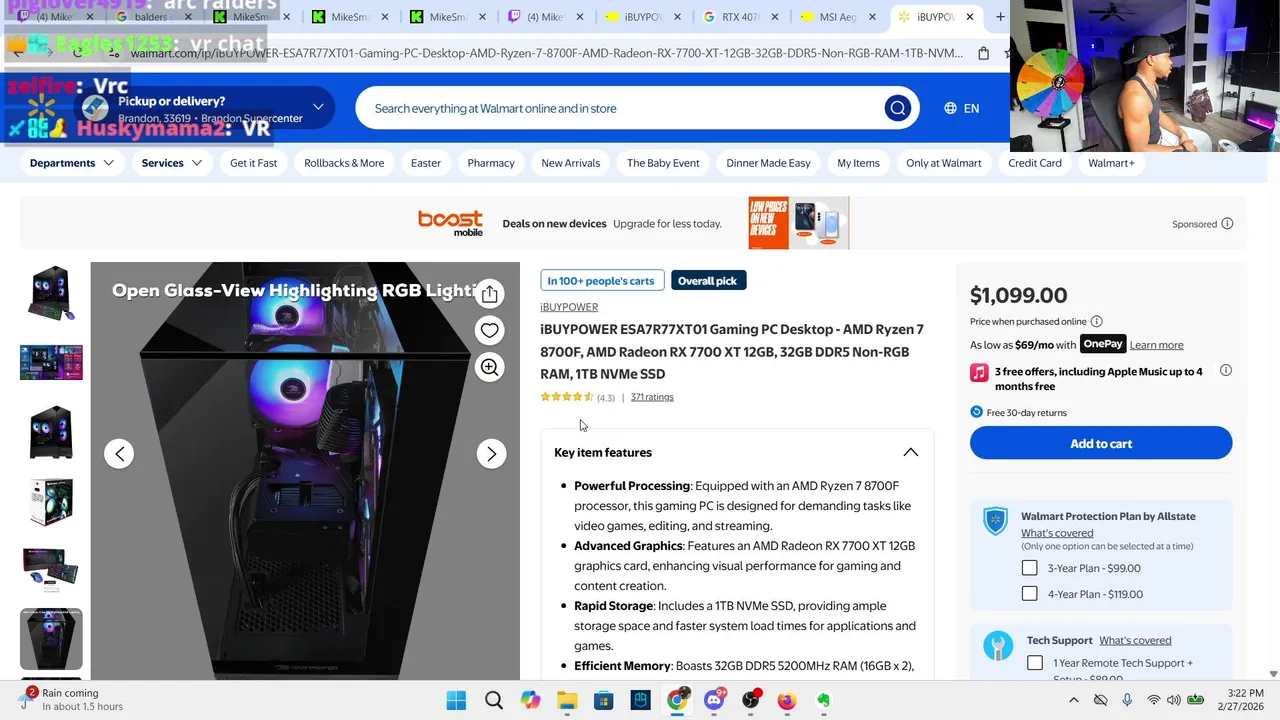1280x720 pixels.
Task: Open Microsoft Store from taskbar
Action: (604, 700)
